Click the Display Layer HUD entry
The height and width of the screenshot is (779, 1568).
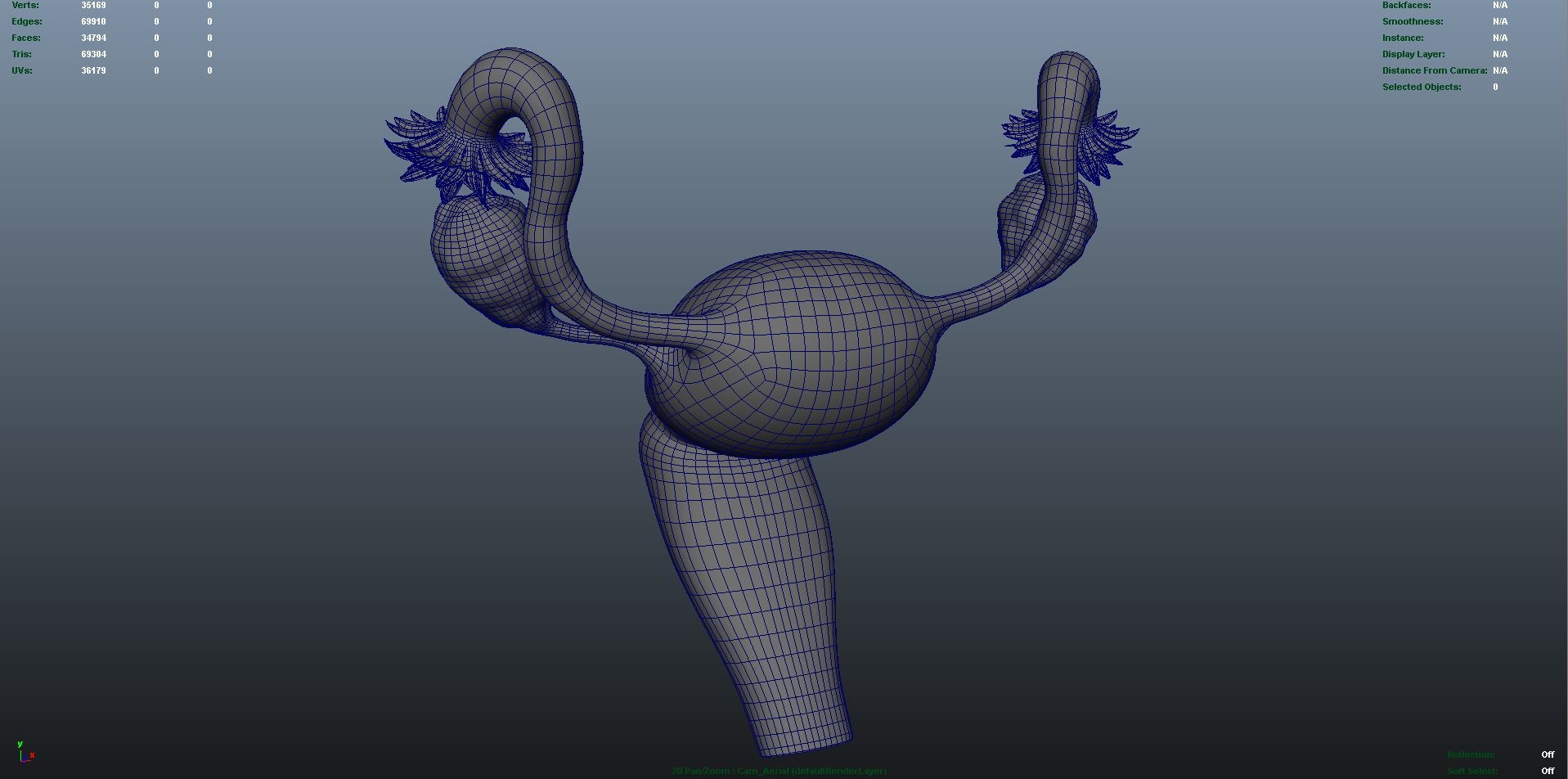(1413, 54)
